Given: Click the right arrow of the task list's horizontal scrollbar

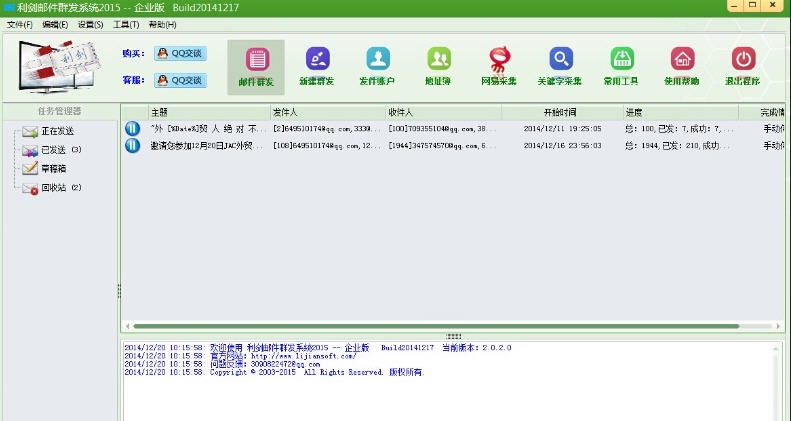Looking at the screenshot, I should coord(779,326).
